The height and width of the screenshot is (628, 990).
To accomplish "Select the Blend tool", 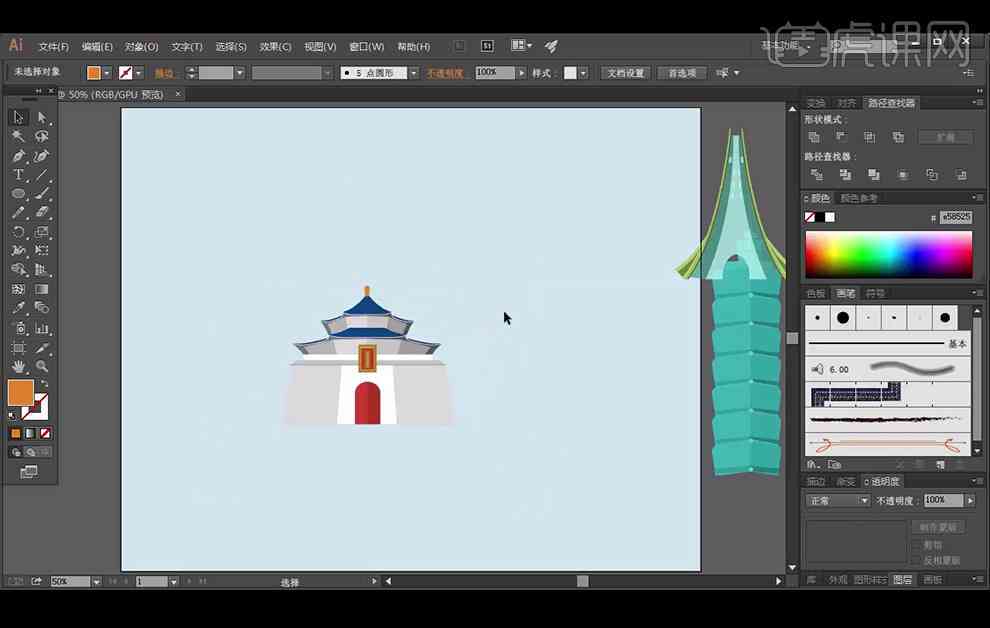I will click(x=42, y=308).
